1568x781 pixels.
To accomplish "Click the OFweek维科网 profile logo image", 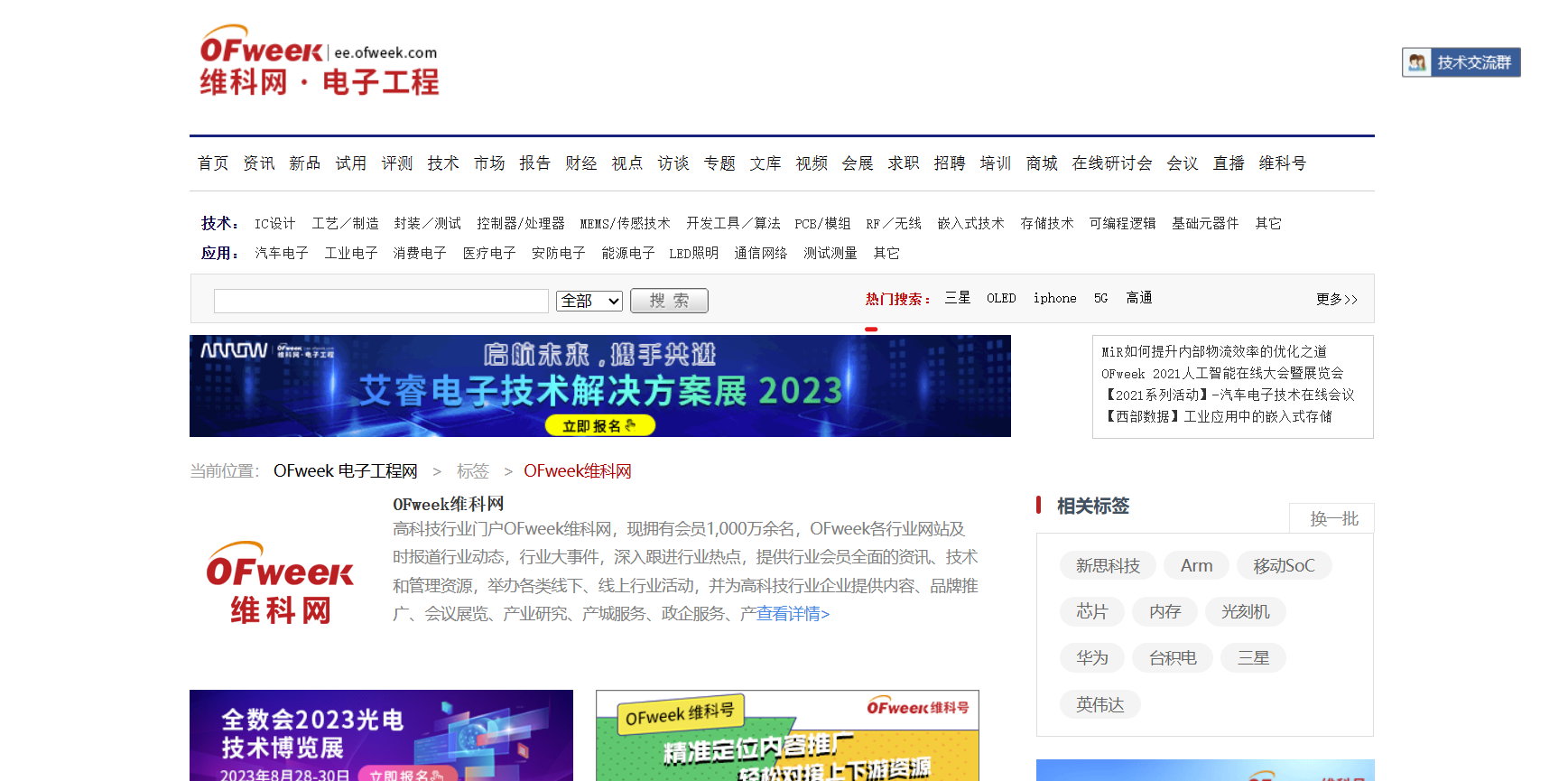I will (x=280, y=583).
